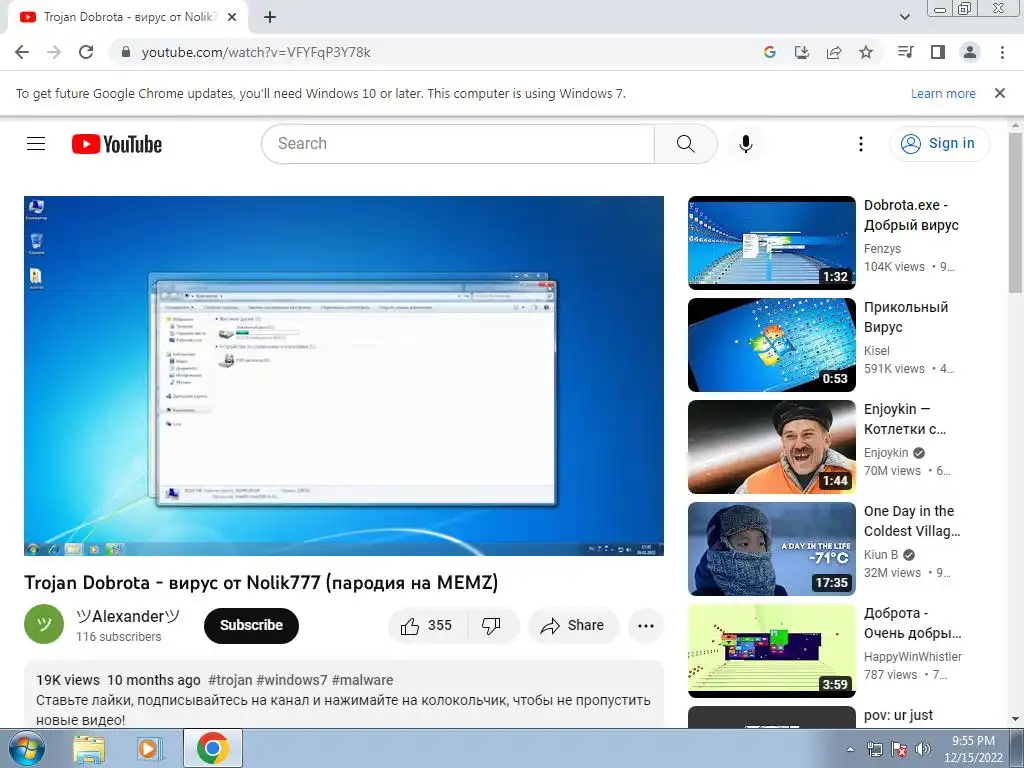Viewport: 1024px width, 768px height.
Task: Toggle the Chrome side panel
Action: (938, 52)
